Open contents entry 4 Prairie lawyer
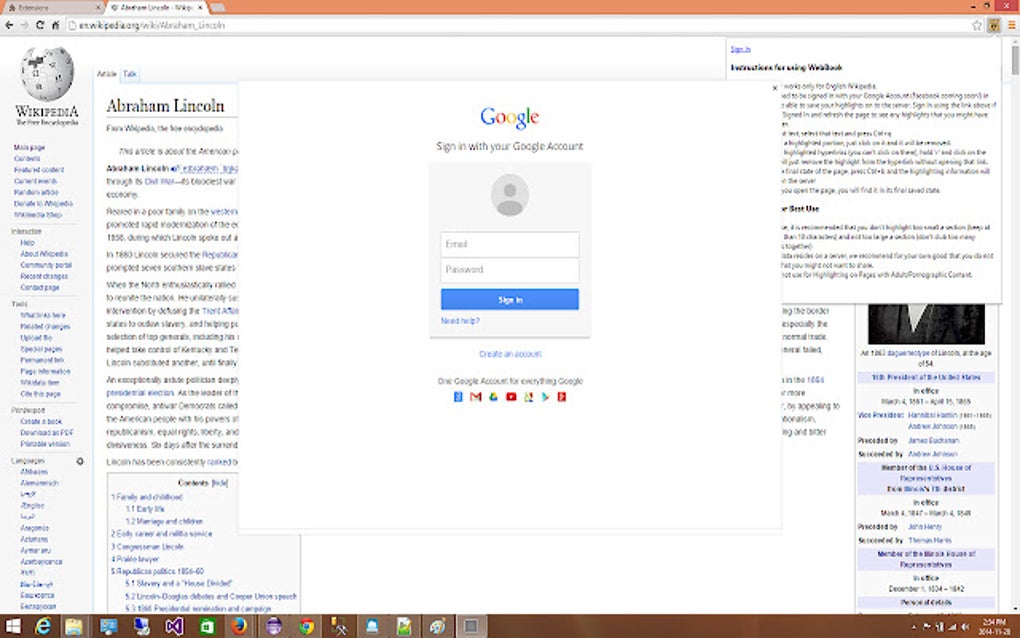This screenshot has width=1020, height=638. (135, 559)
